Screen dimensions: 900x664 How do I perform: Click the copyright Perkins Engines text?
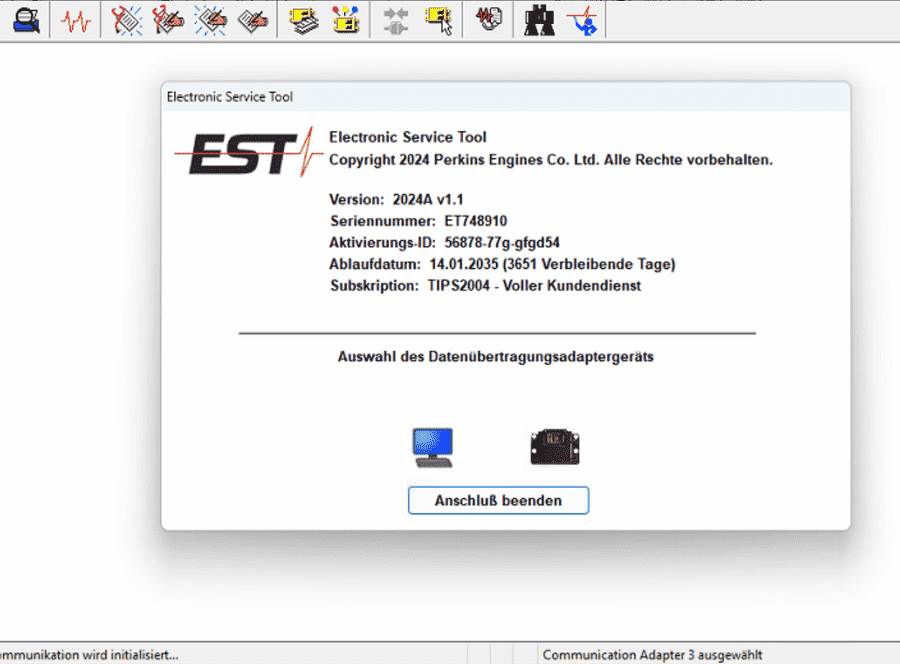click(551, 160)
